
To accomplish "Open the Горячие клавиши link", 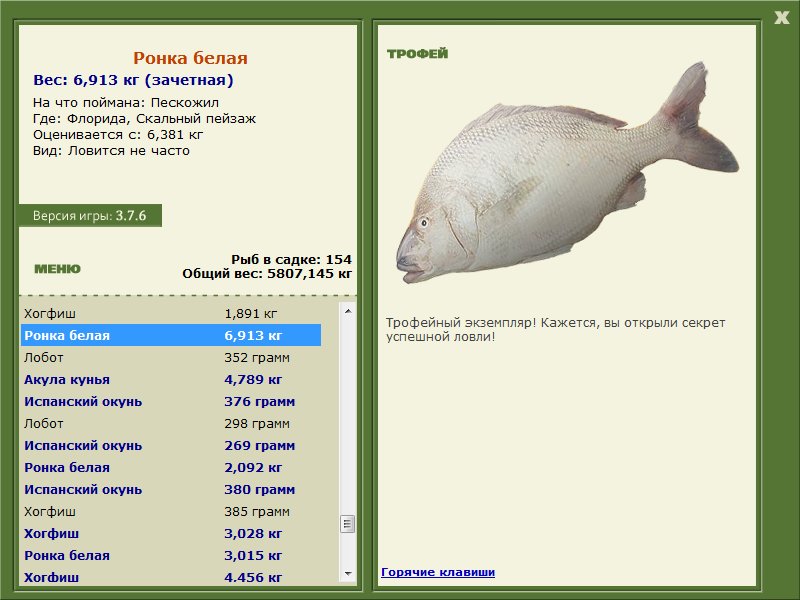I will (438, 572).
